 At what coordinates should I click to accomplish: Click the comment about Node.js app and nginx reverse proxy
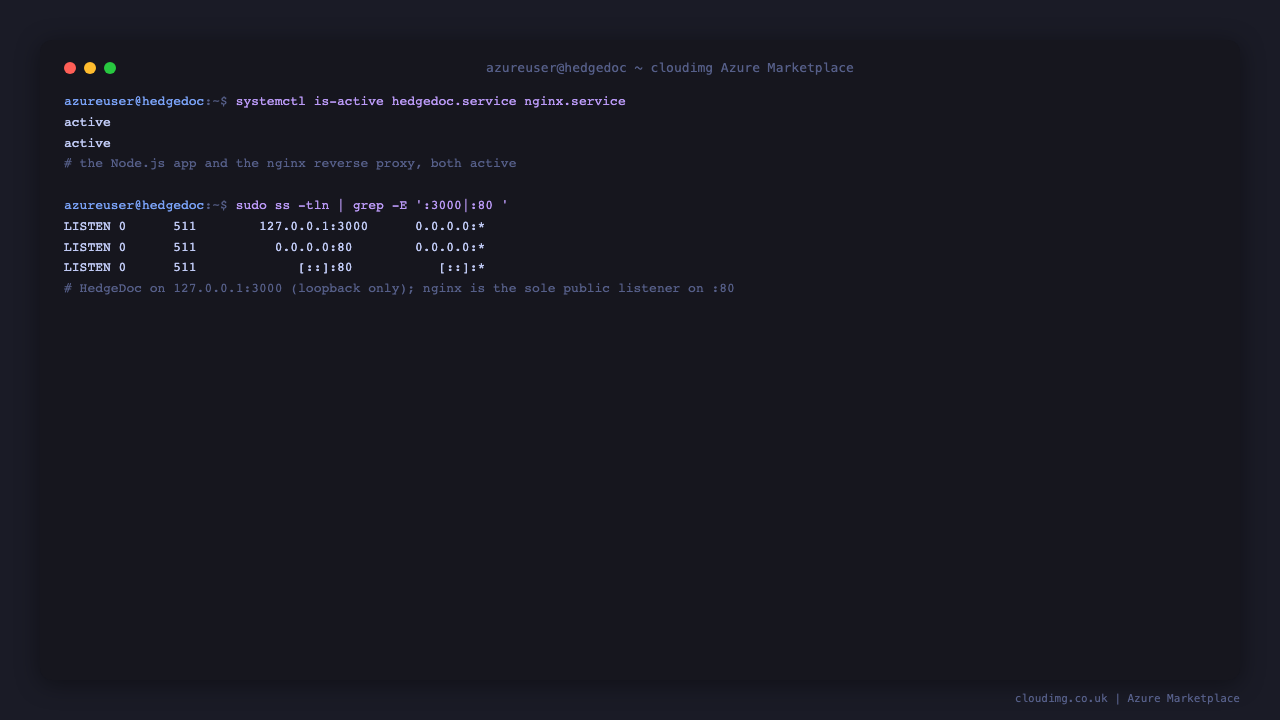(290, 163)
